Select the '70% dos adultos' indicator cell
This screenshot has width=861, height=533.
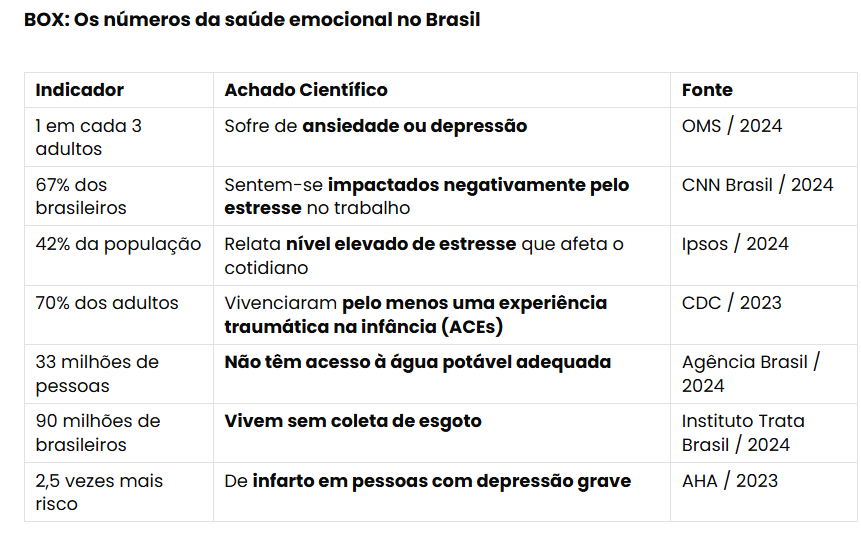coord(107,303)
